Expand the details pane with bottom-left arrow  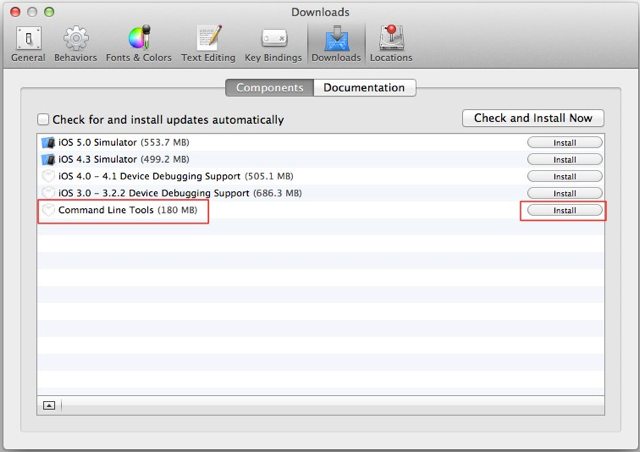point(49,404)
